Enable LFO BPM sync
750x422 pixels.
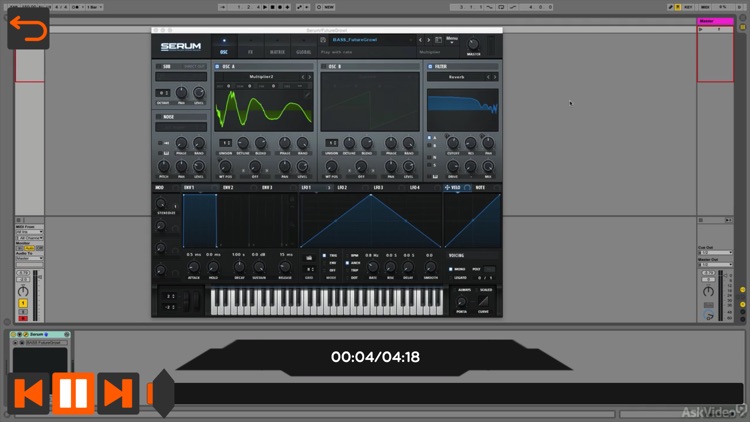tap(347, 255)
